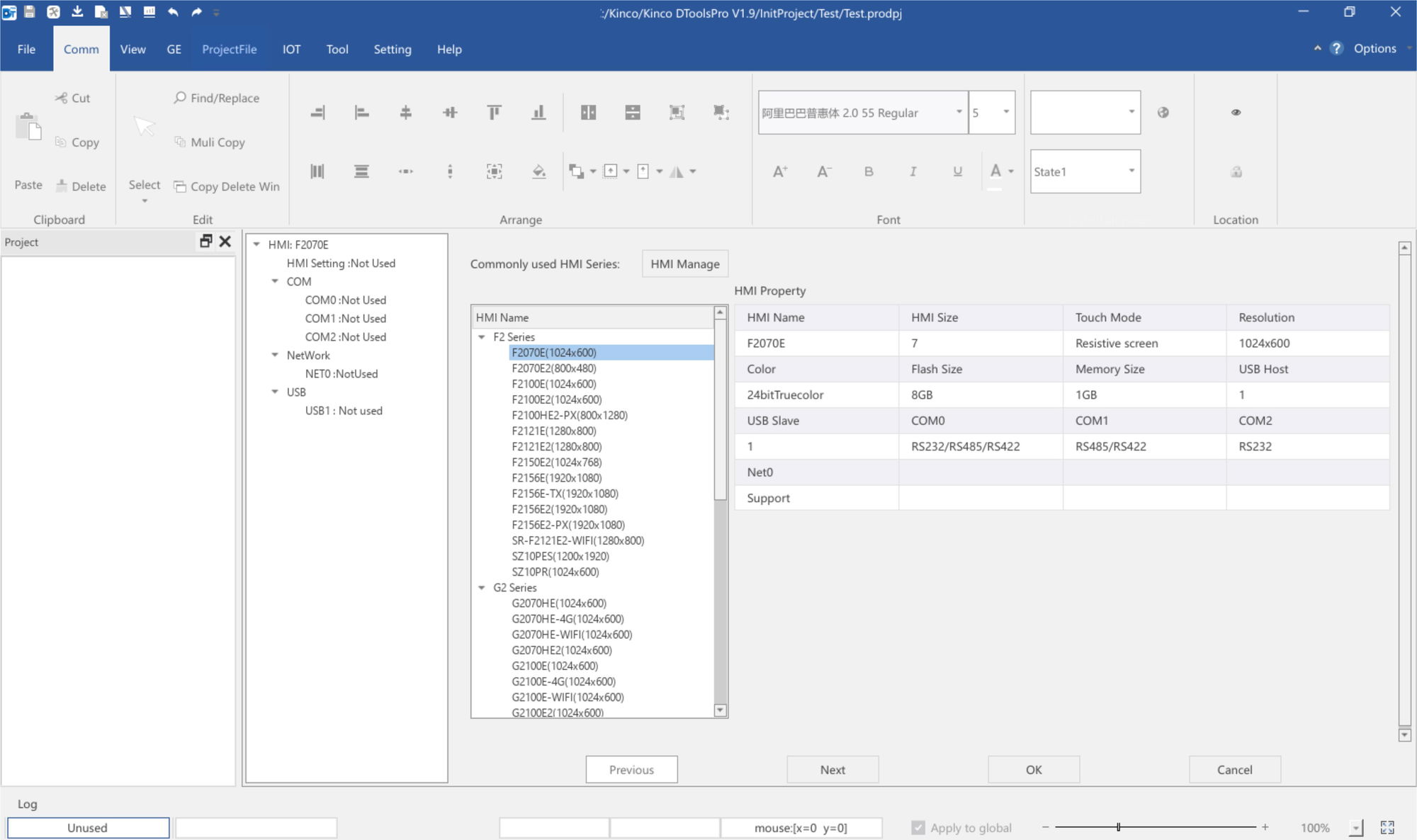
Task: Click the align bottom edges icon
Action: coord(538,112)
